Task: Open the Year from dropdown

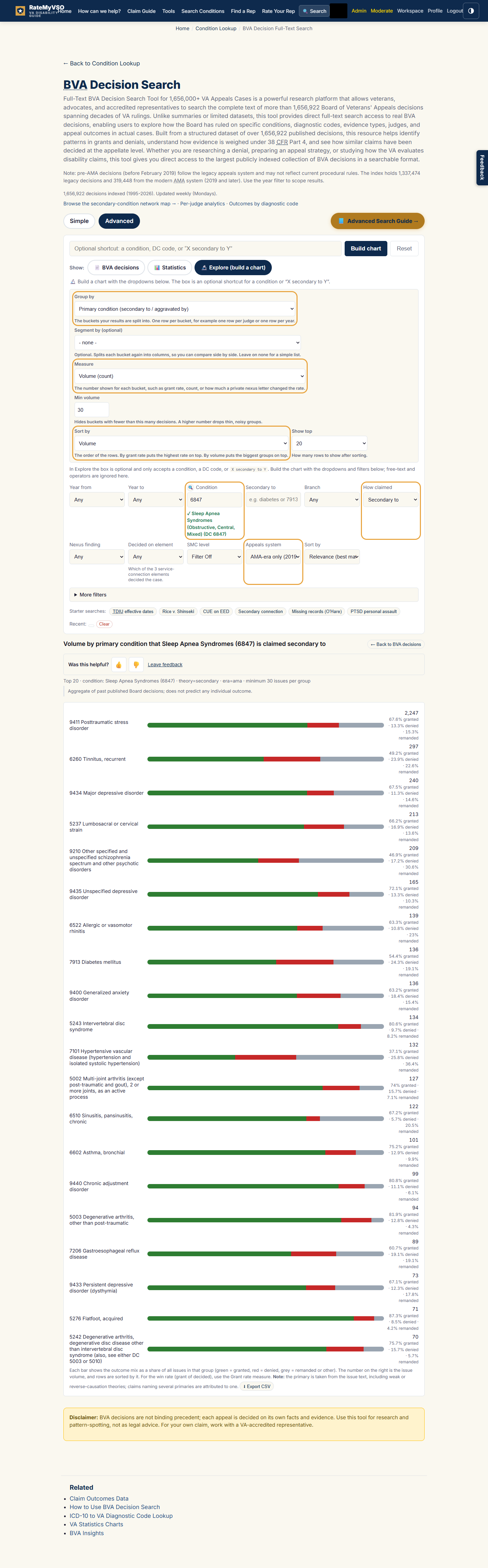Action: [97, 500]
